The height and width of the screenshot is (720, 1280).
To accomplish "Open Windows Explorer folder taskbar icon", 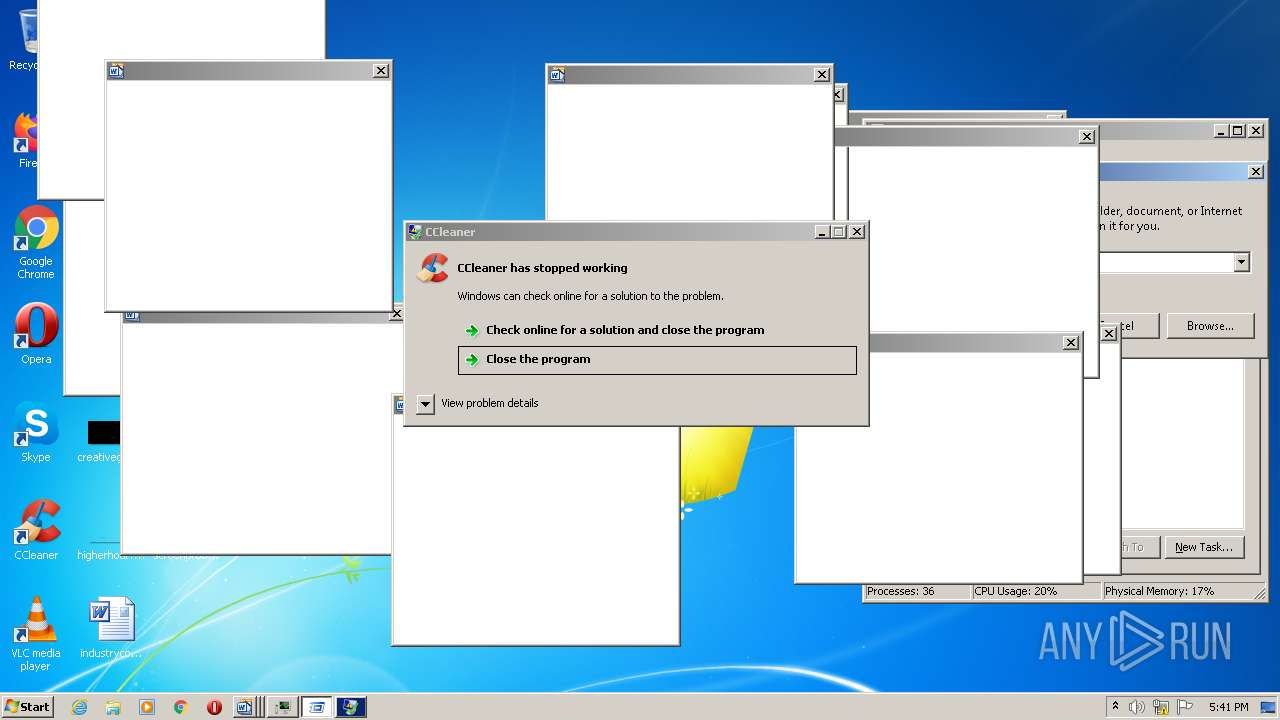I will click(113, 707).
